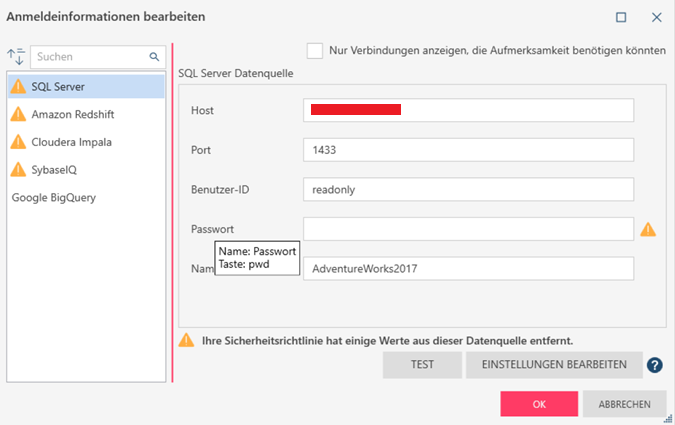Enable 'Nur Verbindungen anzeigen' checkbox
The height and width of the screenshot is (425, 675).
point(315,50)
